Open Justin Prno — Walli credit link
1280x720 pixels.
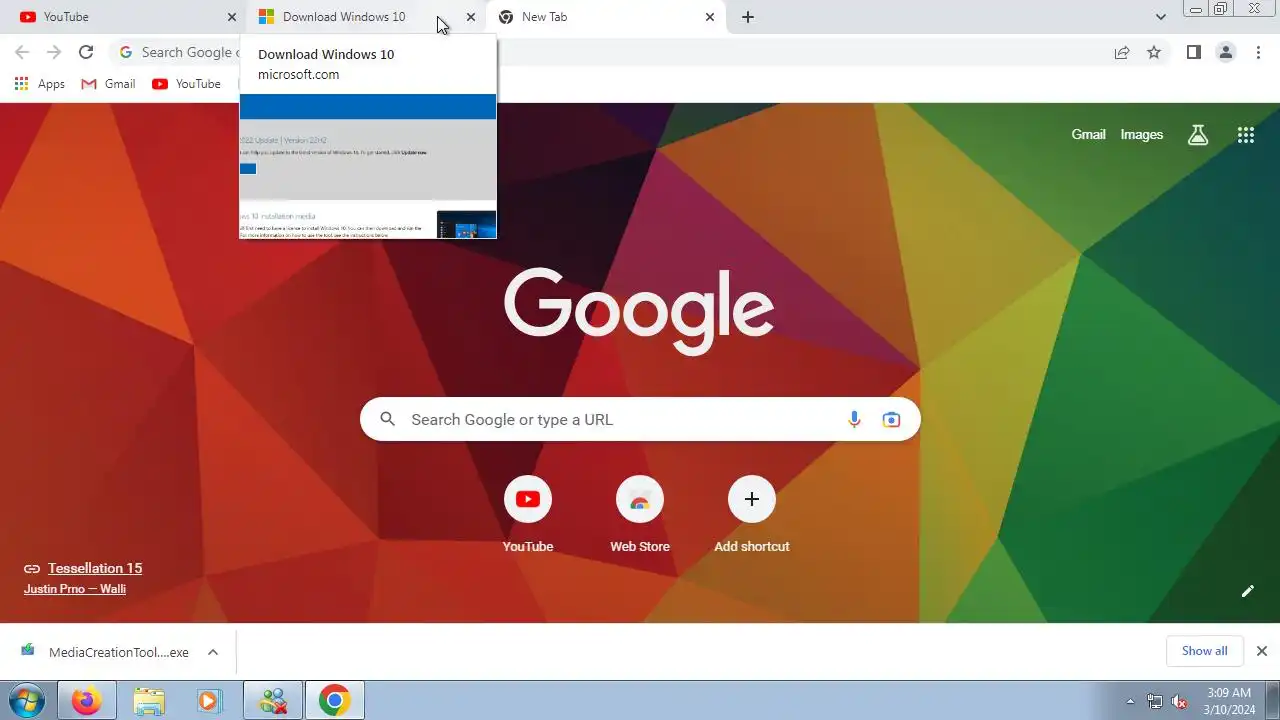click(75, 589)
